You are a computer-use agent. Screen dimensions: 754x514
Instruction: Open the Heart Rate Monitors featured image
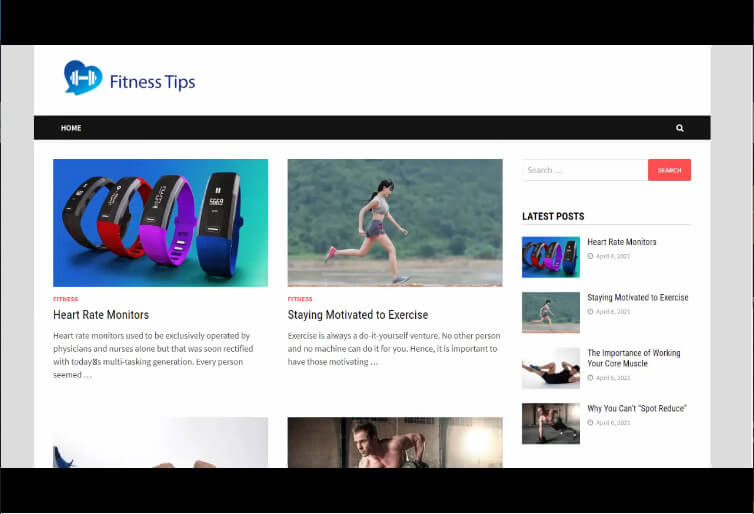click(x=161, y=223)
